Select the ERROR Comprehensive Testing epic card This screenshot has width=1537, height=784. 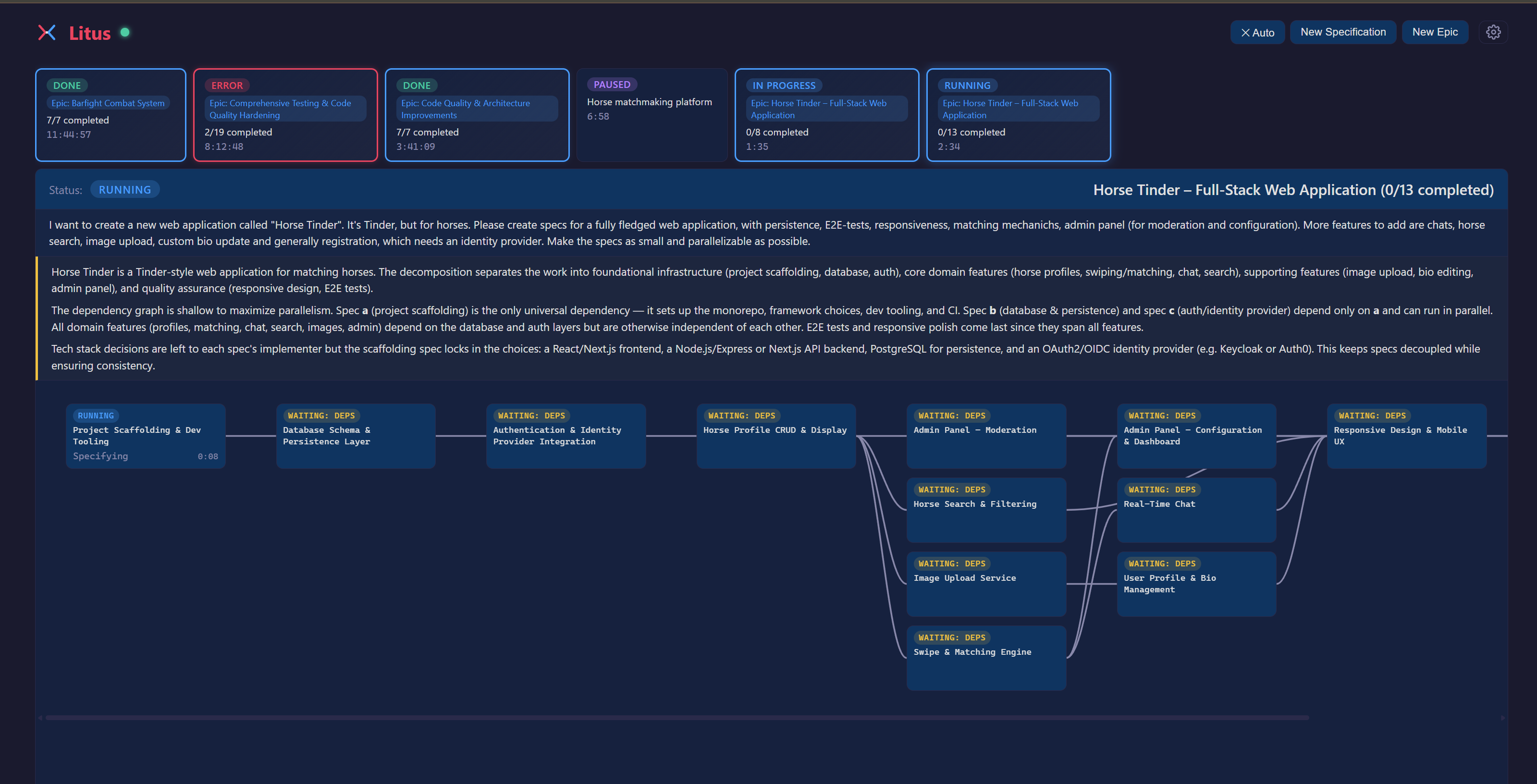pos(285,114)
